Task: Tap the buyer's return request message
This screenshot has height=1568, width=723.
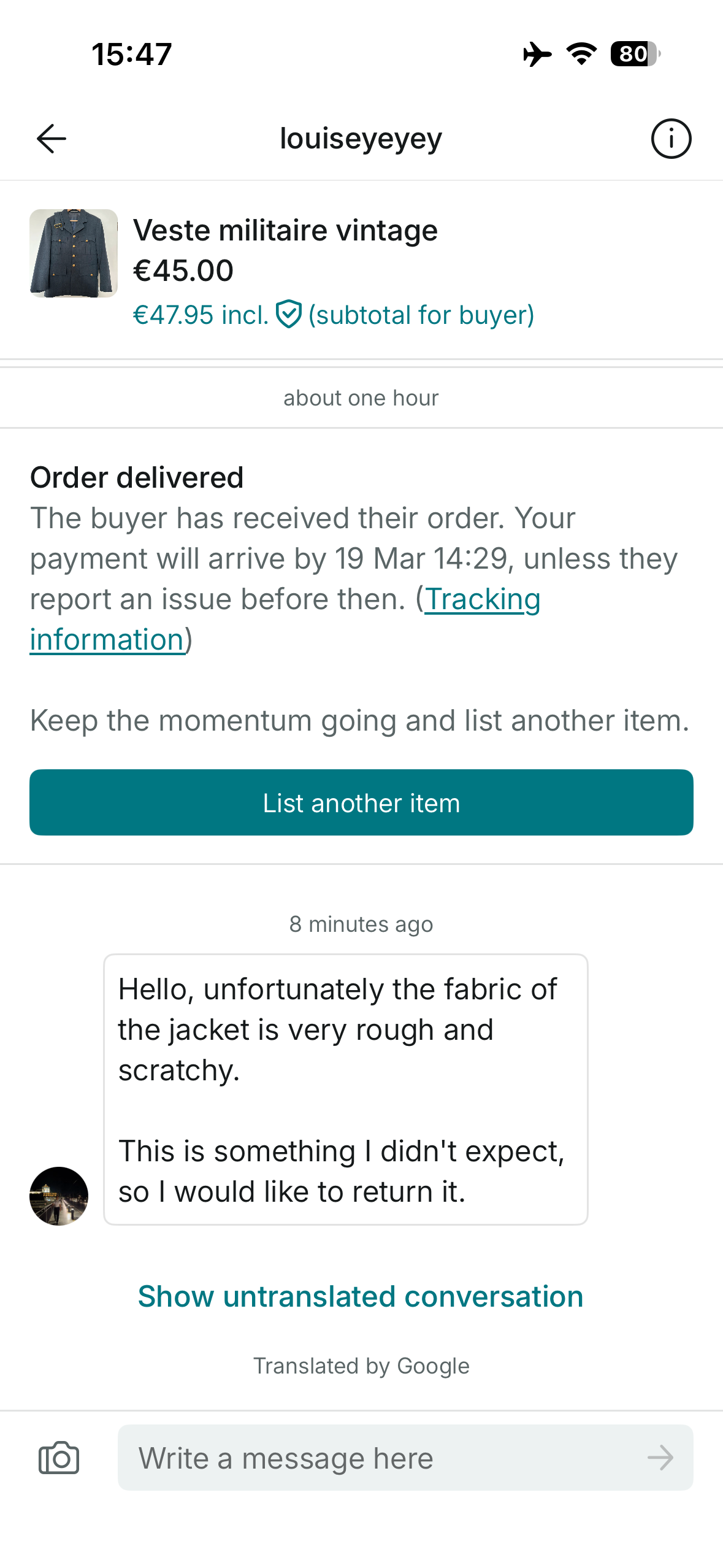Action: [x=345, y=1090]
